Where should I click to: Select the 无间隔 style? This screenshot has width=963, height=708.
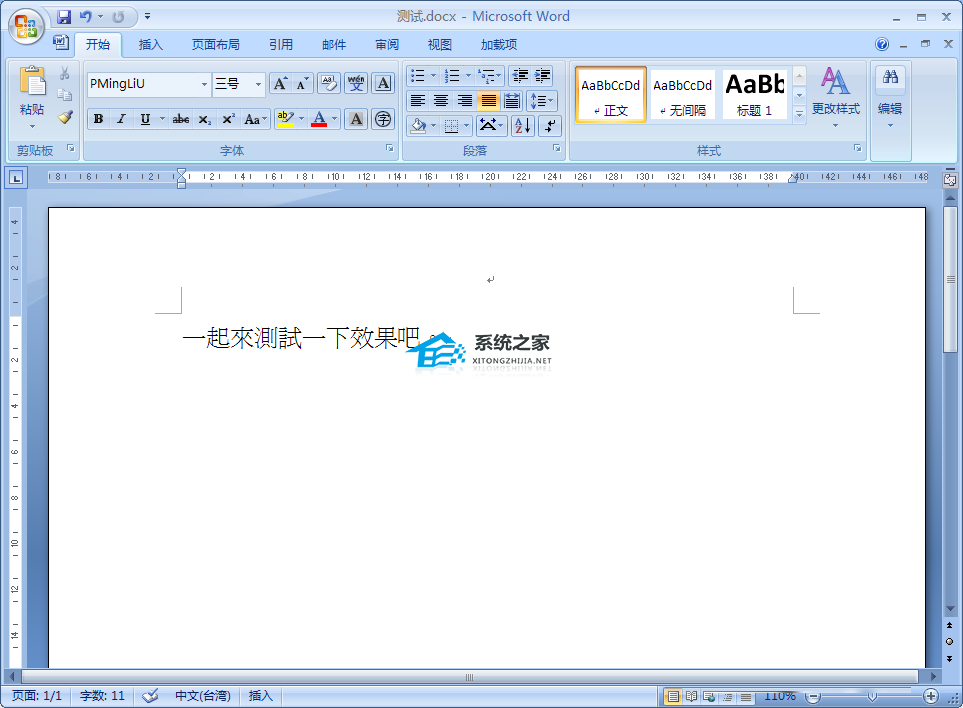pos(682,95)
